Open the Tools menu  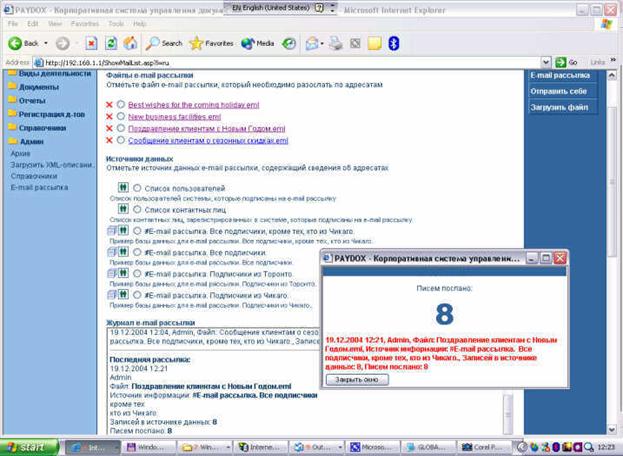[x=116, y=24]
